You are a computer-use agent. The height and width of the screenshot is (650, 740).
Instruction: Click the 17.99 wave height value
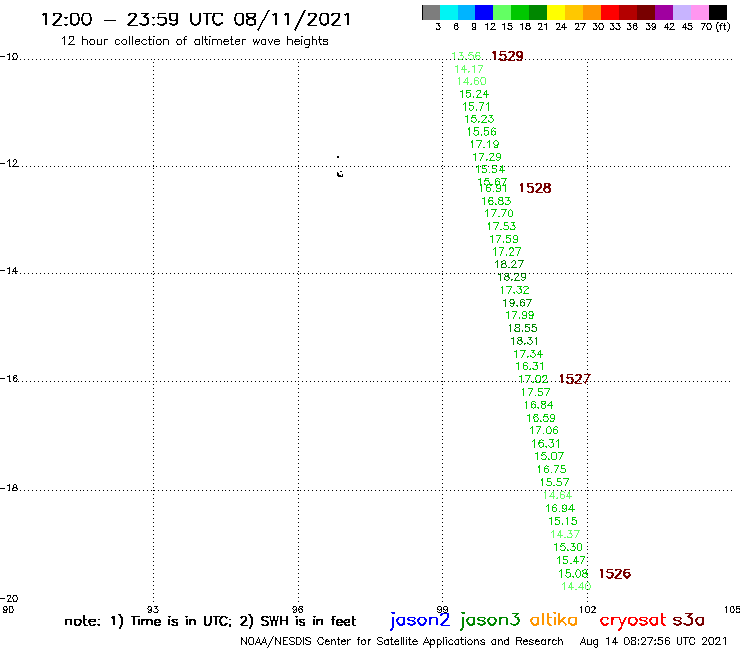coord(520,315)
